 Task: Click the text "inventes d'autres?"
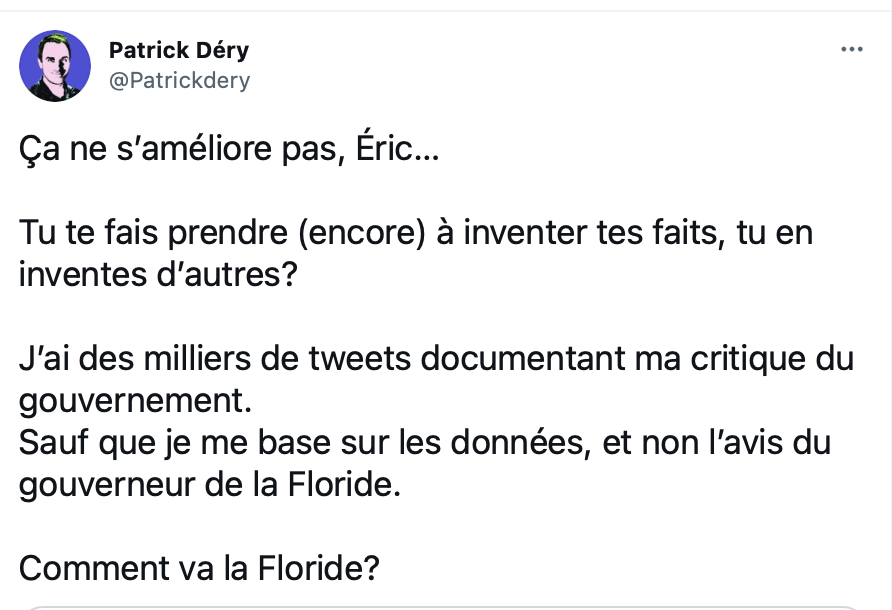pos(158,274)
